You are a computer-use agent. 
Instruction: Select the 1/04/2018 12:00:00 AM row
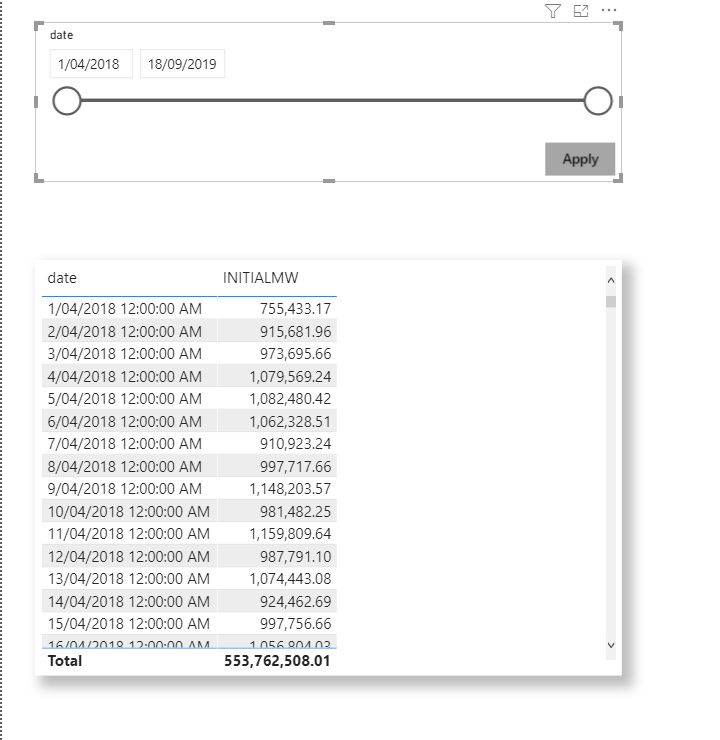(125, 308)
